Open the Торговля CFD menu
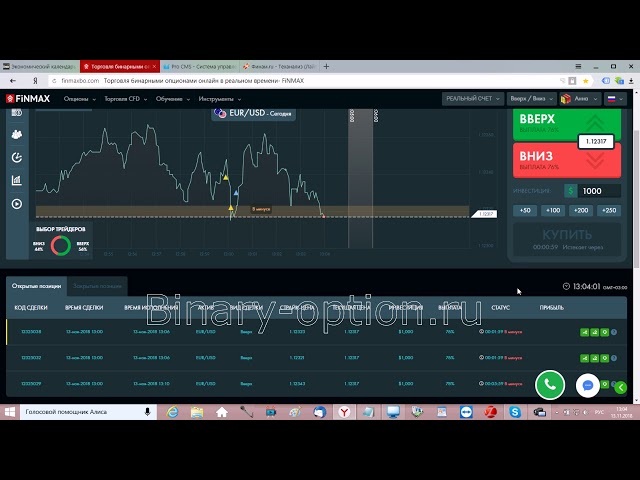 tap(125, 99)
